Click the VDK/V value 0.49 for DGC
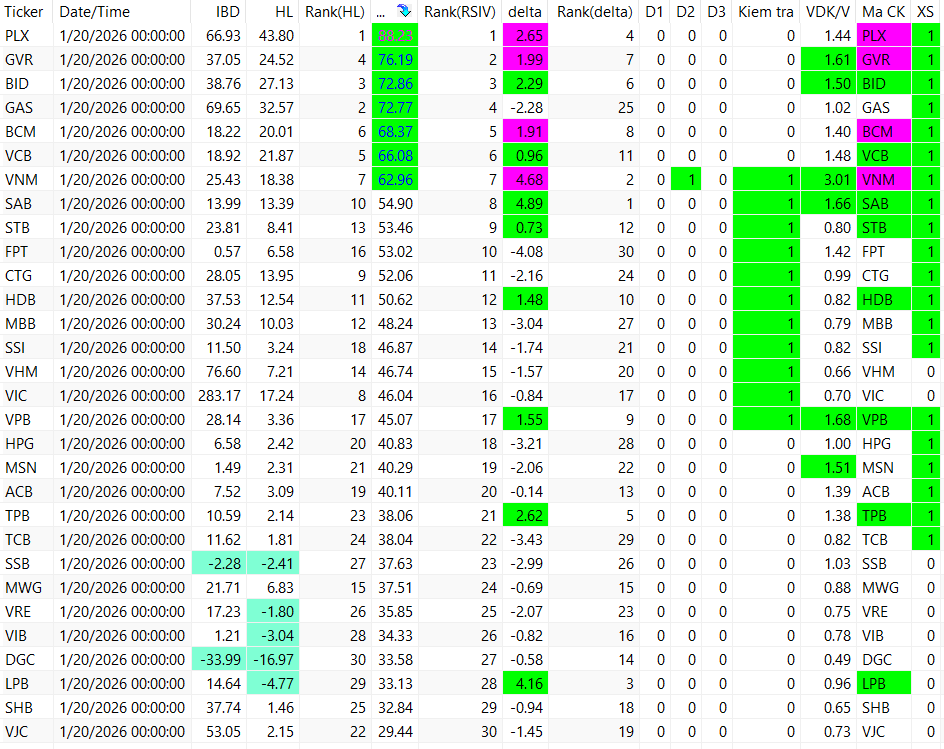 [837, 659]
